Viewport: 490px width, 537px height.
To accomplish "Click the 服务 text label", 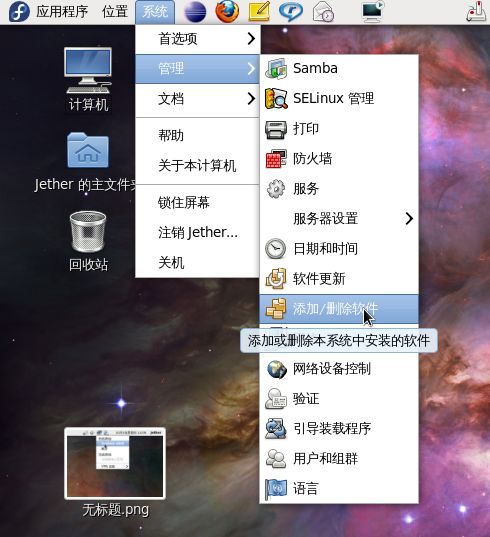I will 306,189.
